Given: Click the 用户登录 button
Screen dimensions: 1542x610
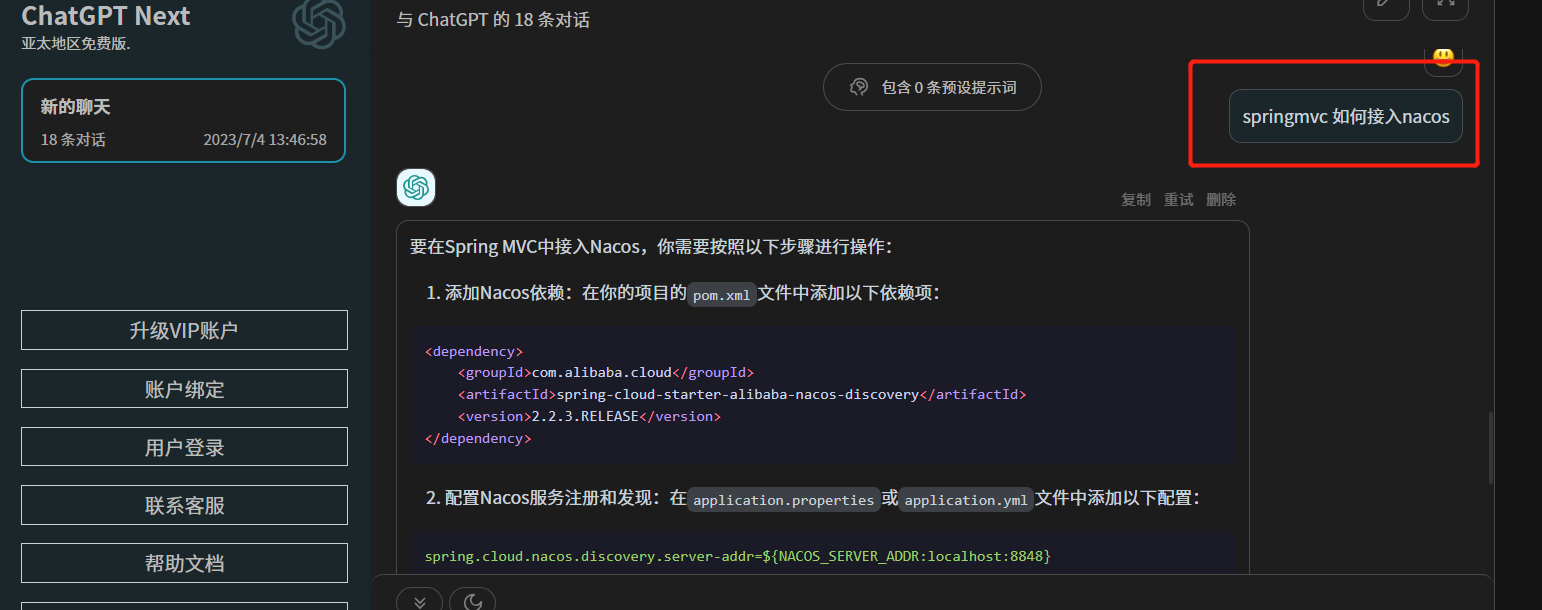Looking at the screenshot, I should point(184,447).
